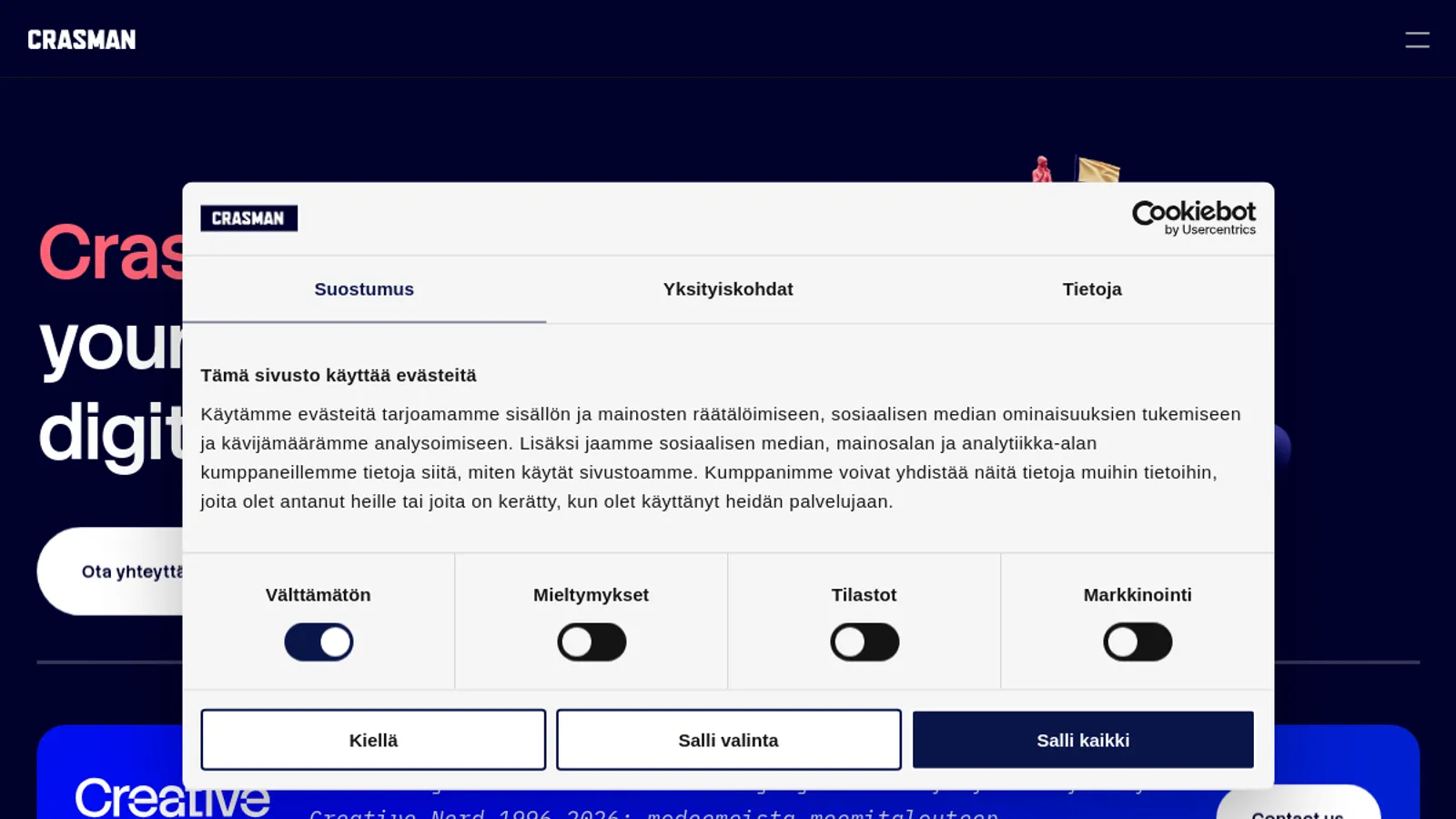Click the Crasman logo in cookie dialog
This screenshot has width=1456, height=819.
click(248, 218)
